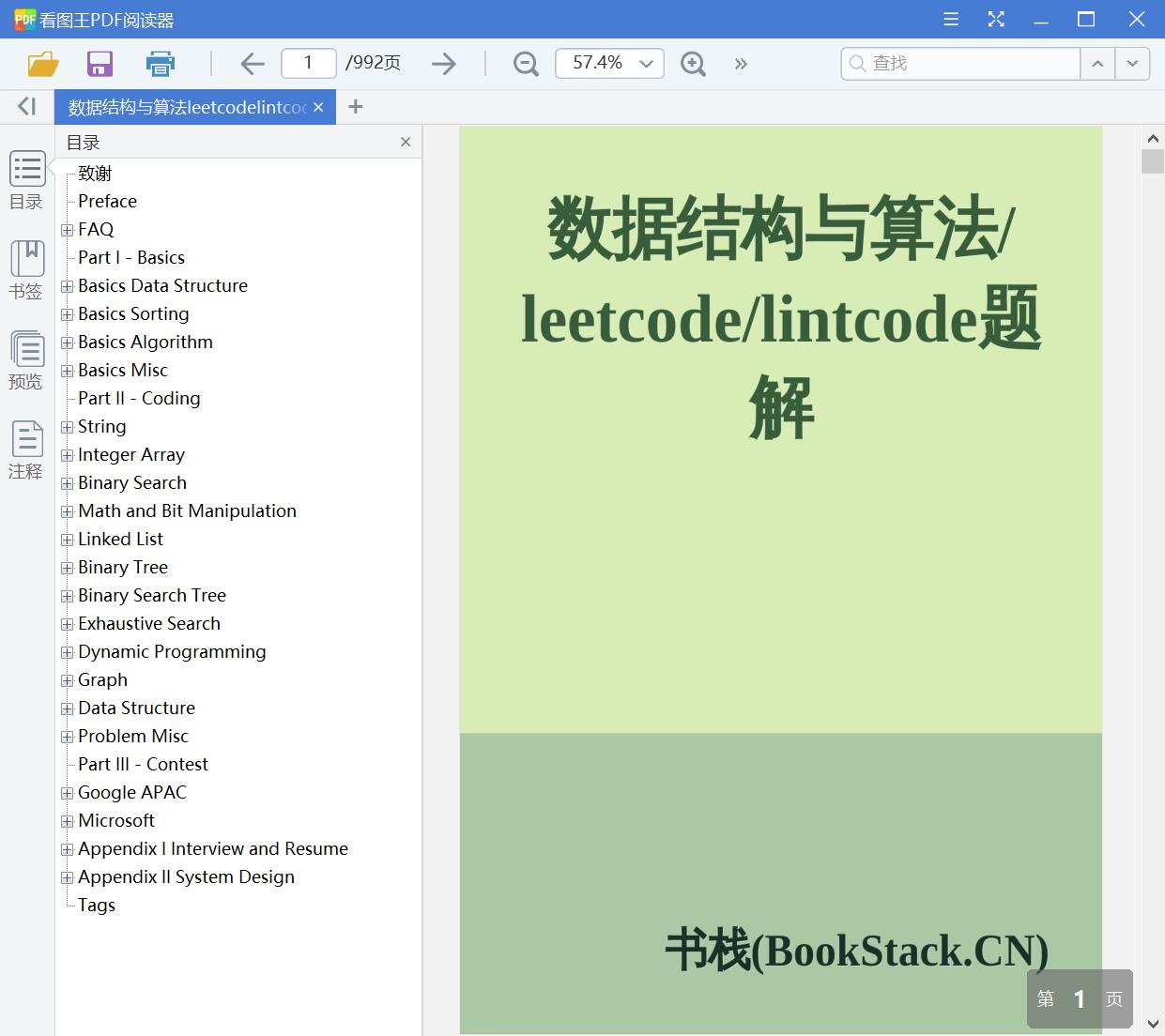Go to the previous page arrow
The height and width of the screenshot is (1036, 1165).
pos(252,64)
